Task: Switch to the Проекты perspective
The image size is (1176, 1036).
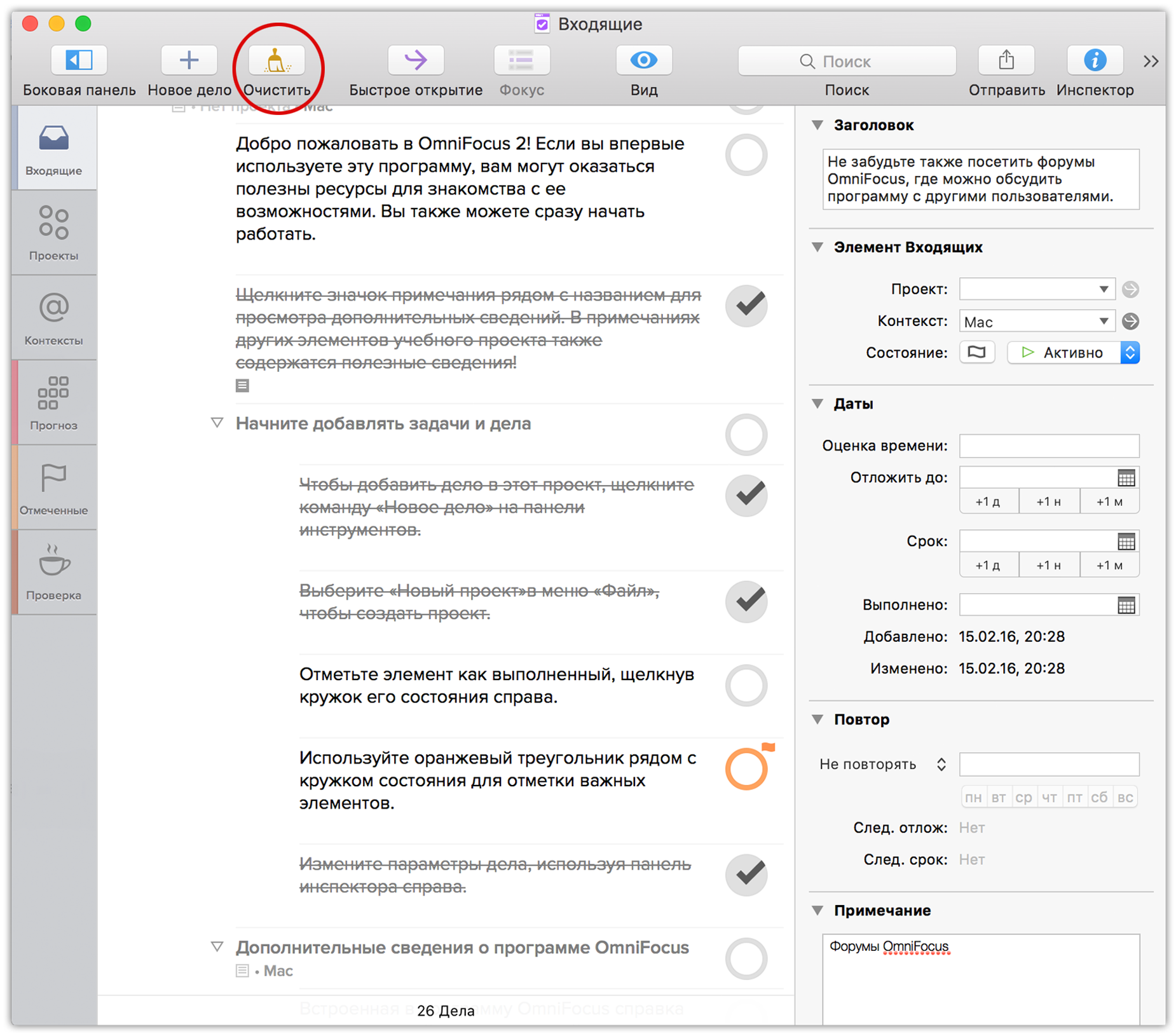Action: pyautogui.click(x=54, y=233)
